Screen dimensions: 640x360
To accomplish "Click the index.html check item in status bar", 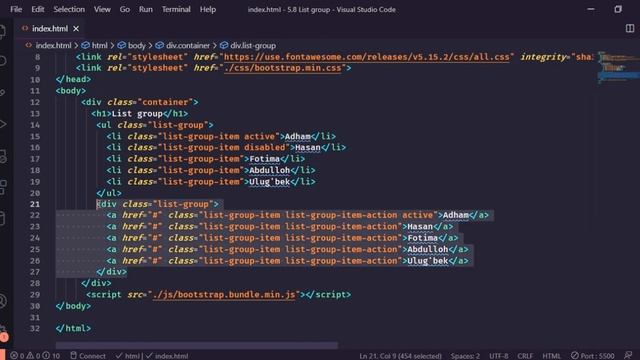I will click(167, 356).
